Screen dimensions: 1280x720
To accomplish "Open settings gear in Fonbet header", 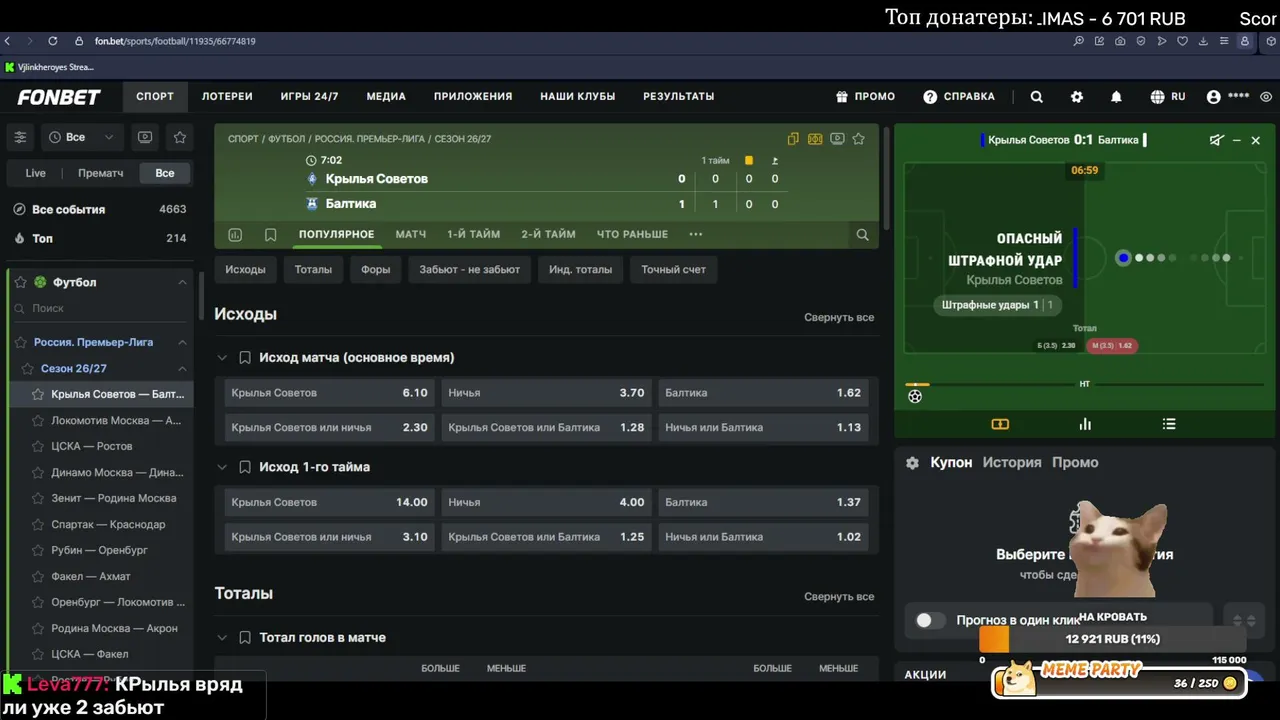I will point(1077,97).
